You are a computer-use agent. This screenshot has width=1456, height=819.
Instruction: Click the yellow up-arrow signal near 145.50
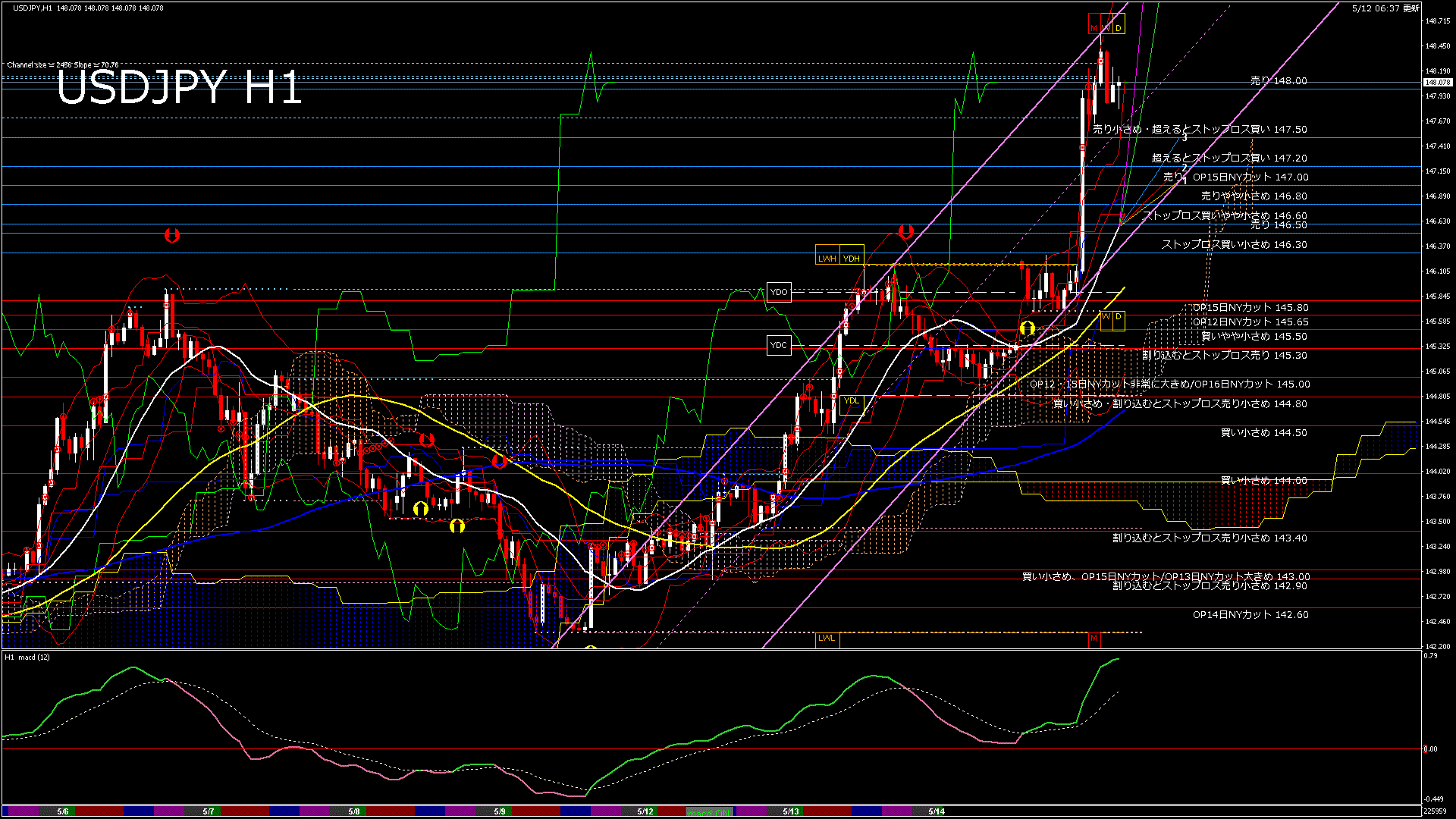pos(1027,328)
